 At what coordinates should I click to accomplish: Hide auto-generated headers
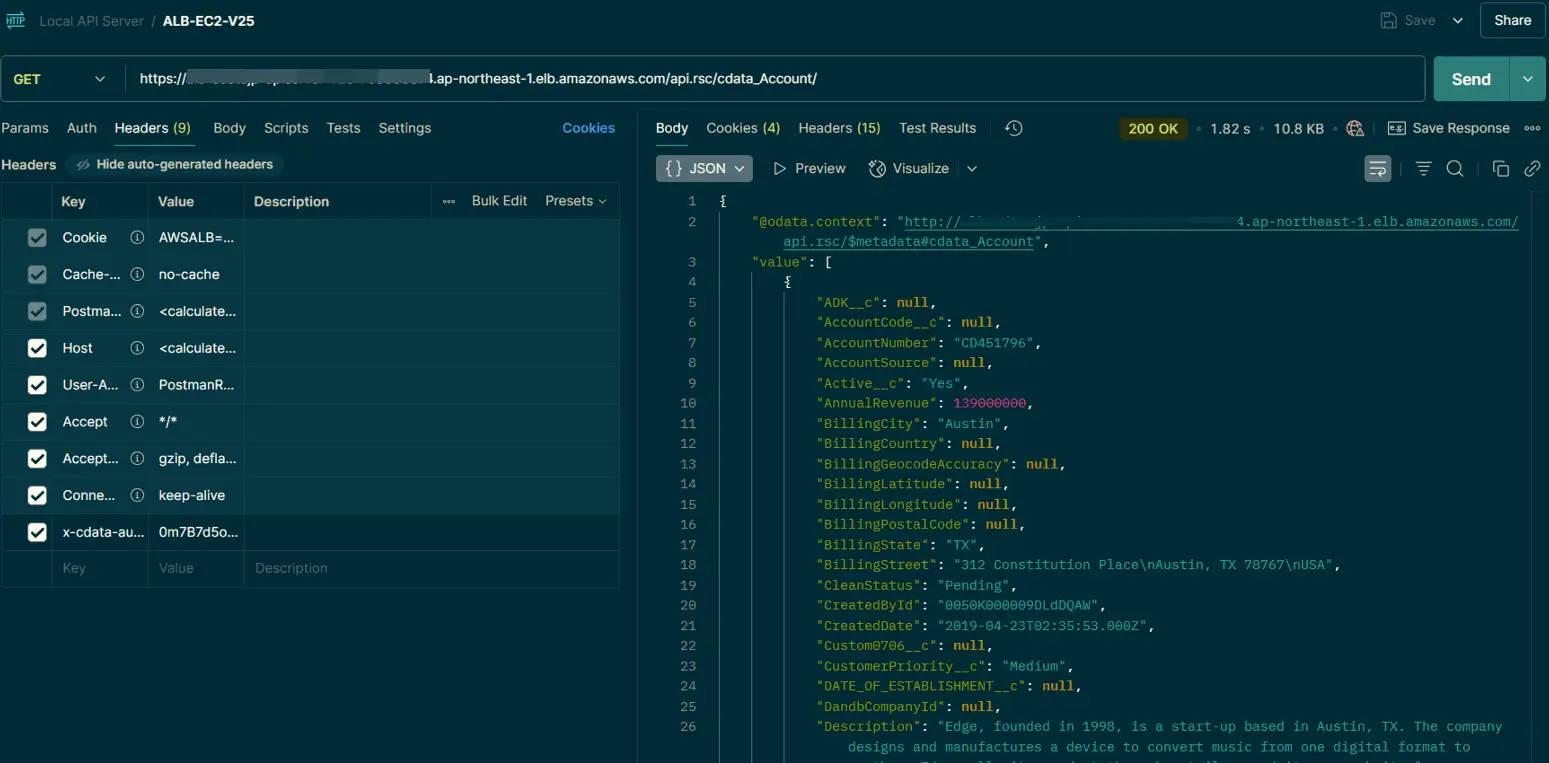point(175,164)
